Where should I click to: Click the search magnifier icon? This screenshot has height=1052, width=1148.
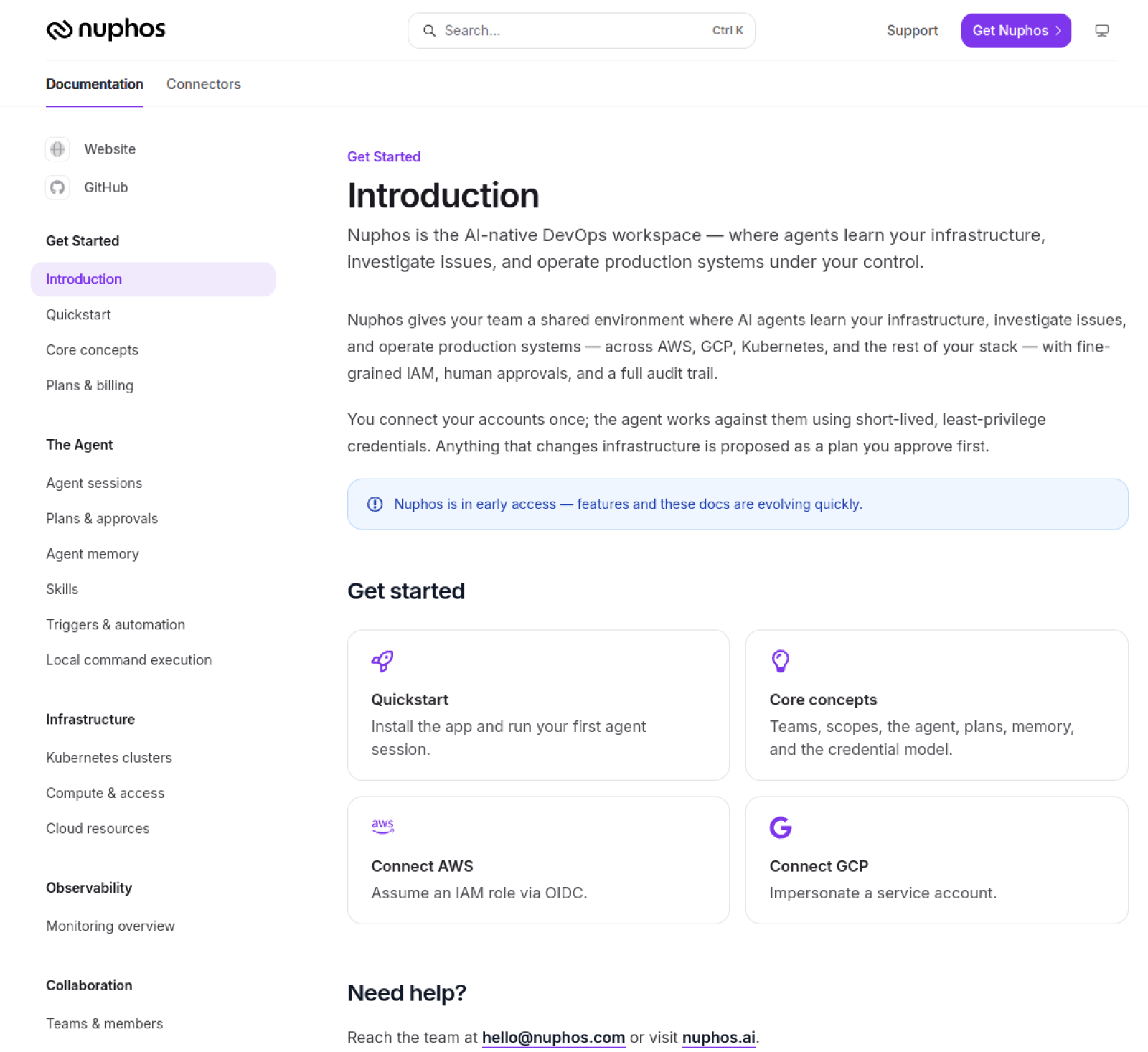pos(429,31)
